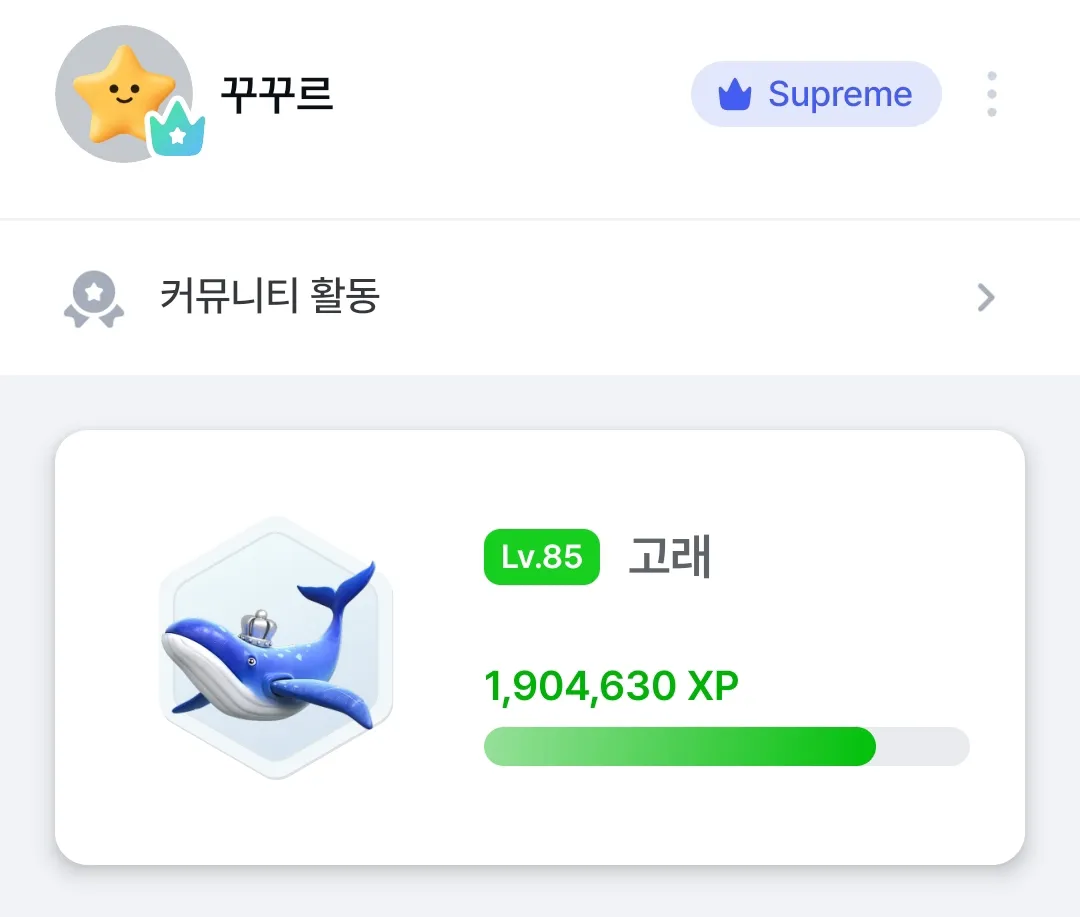Tap the yellow star profile avatar
Screen dimensions: 1080x917
pos(118,92)
